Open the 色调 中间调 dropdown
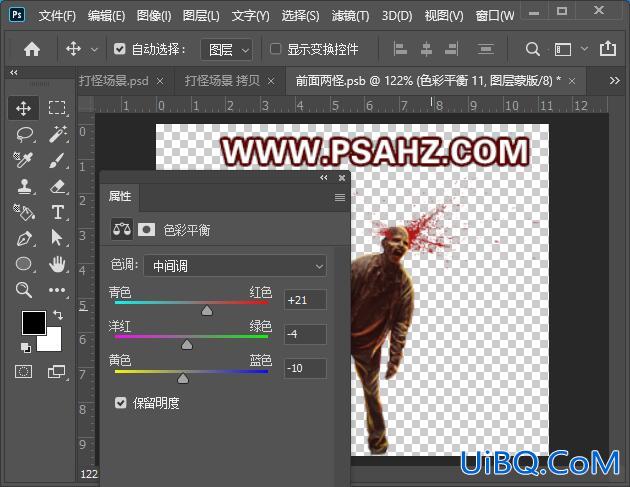 coord(235,266)
